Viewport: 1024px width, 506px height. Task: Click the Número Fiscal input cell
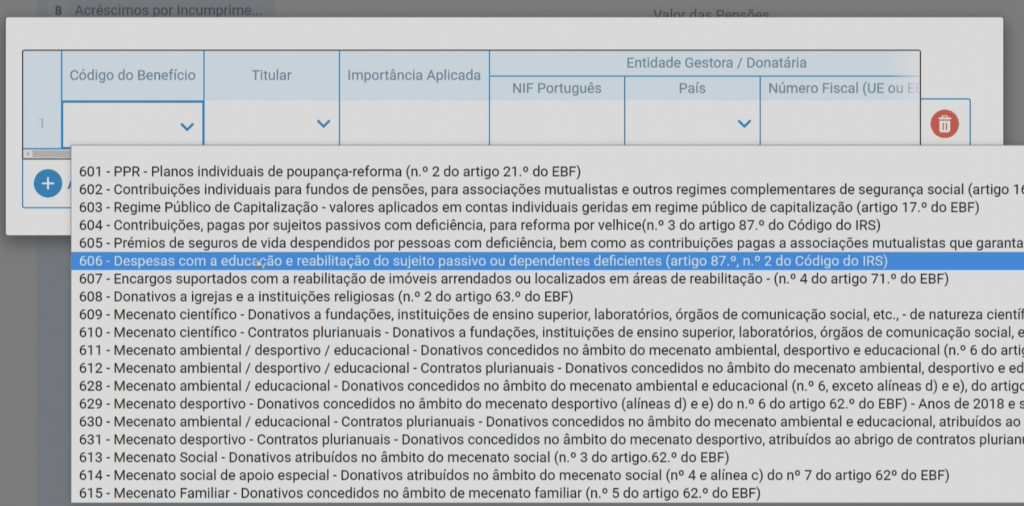pos(840,125)
